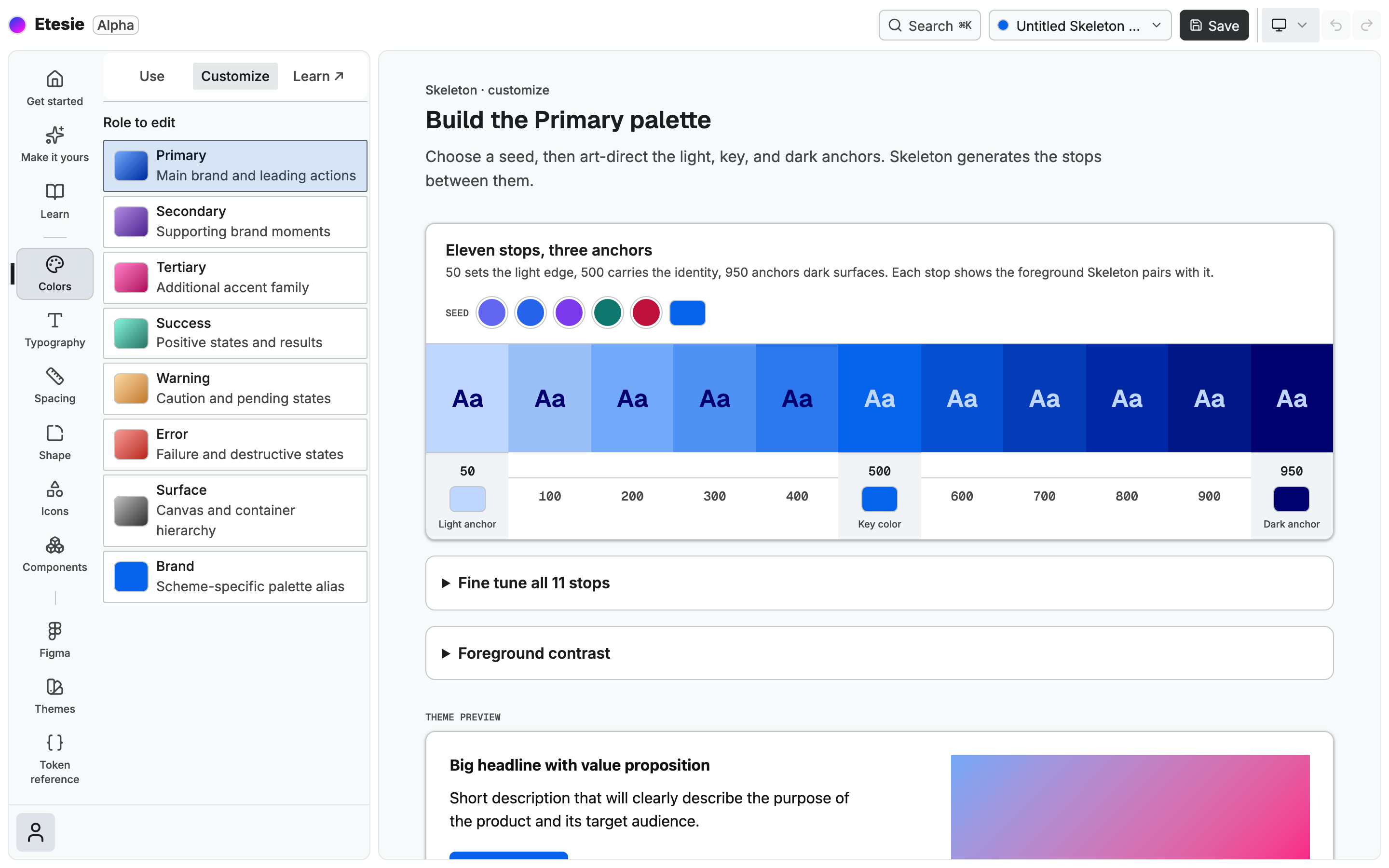
Task: Switch to the Use tab
Action: click(152, 76)
